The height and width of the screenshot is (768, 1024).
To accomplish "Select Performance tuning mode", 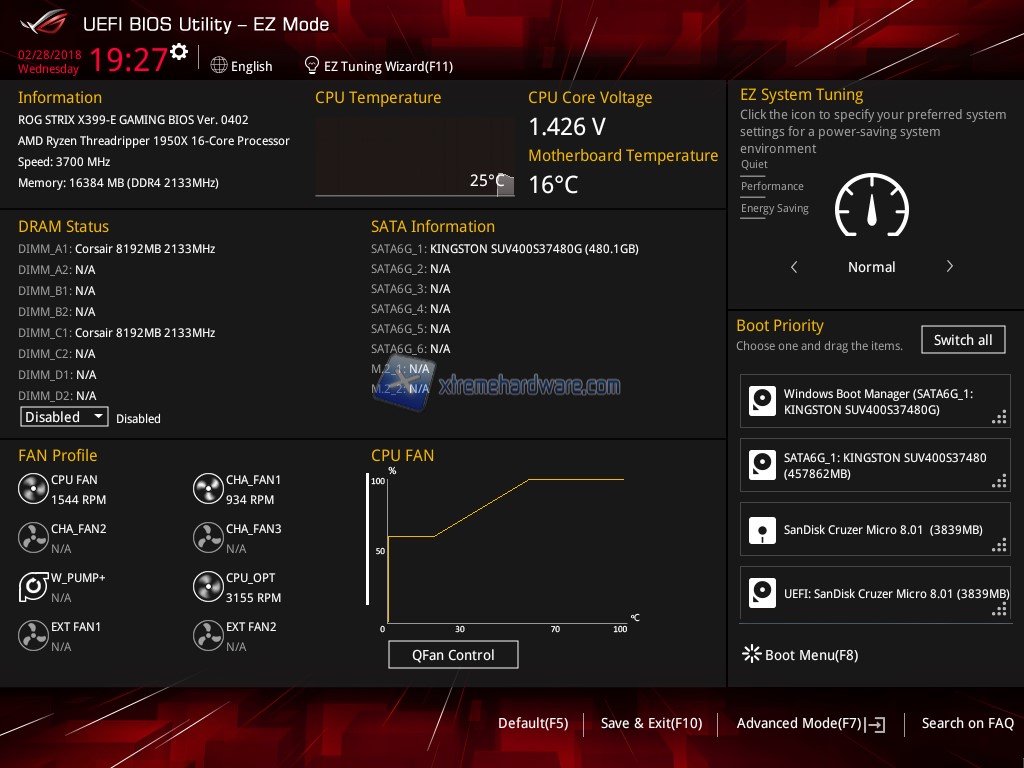I will [x=771, y=187].
